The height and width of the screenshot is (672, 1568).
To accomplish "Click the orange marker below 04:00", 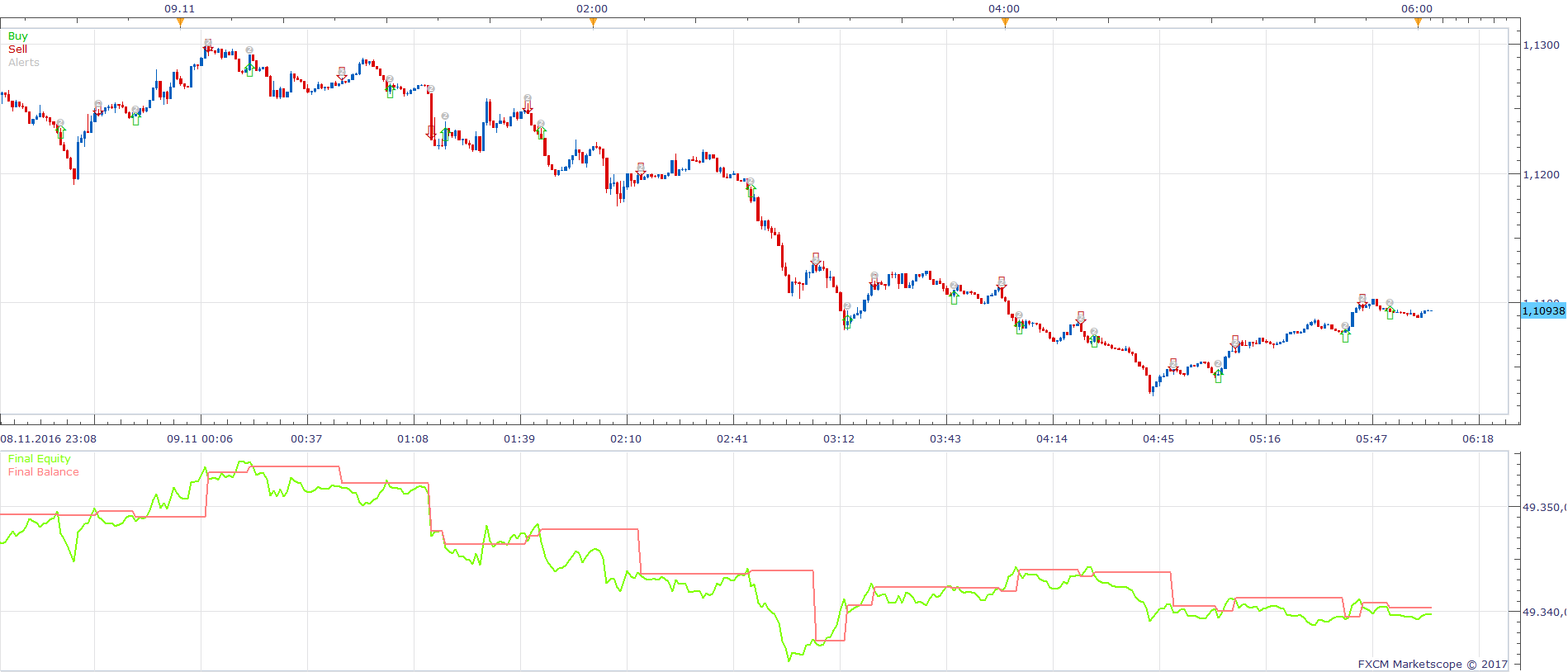I will point(1005,22).
